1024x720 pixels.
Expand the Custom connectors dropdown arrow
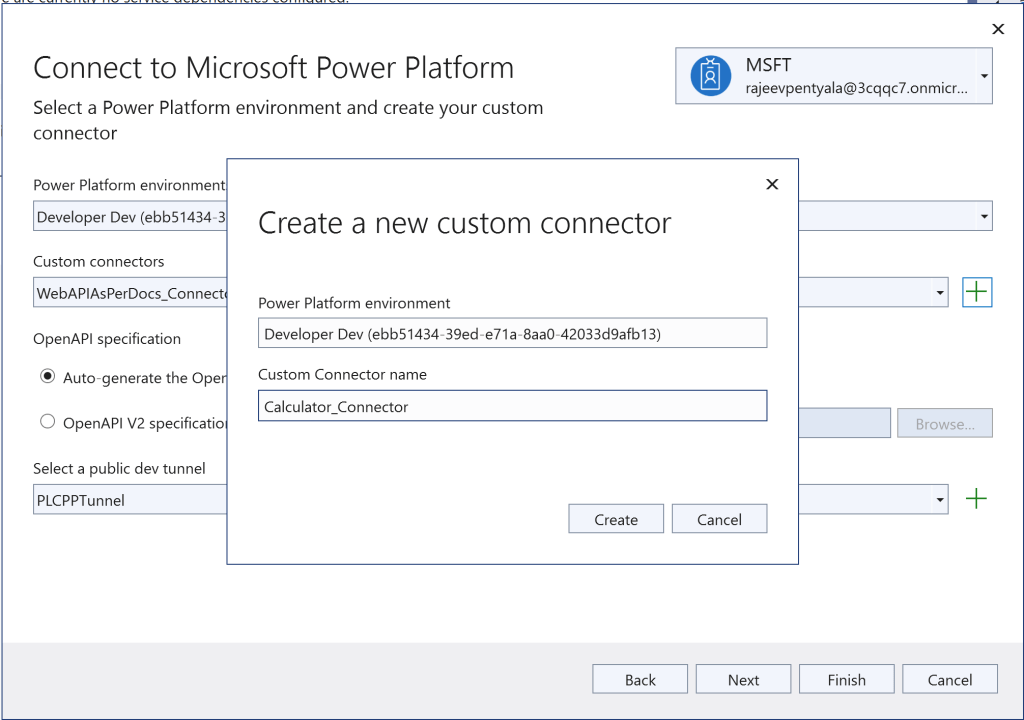940,293
